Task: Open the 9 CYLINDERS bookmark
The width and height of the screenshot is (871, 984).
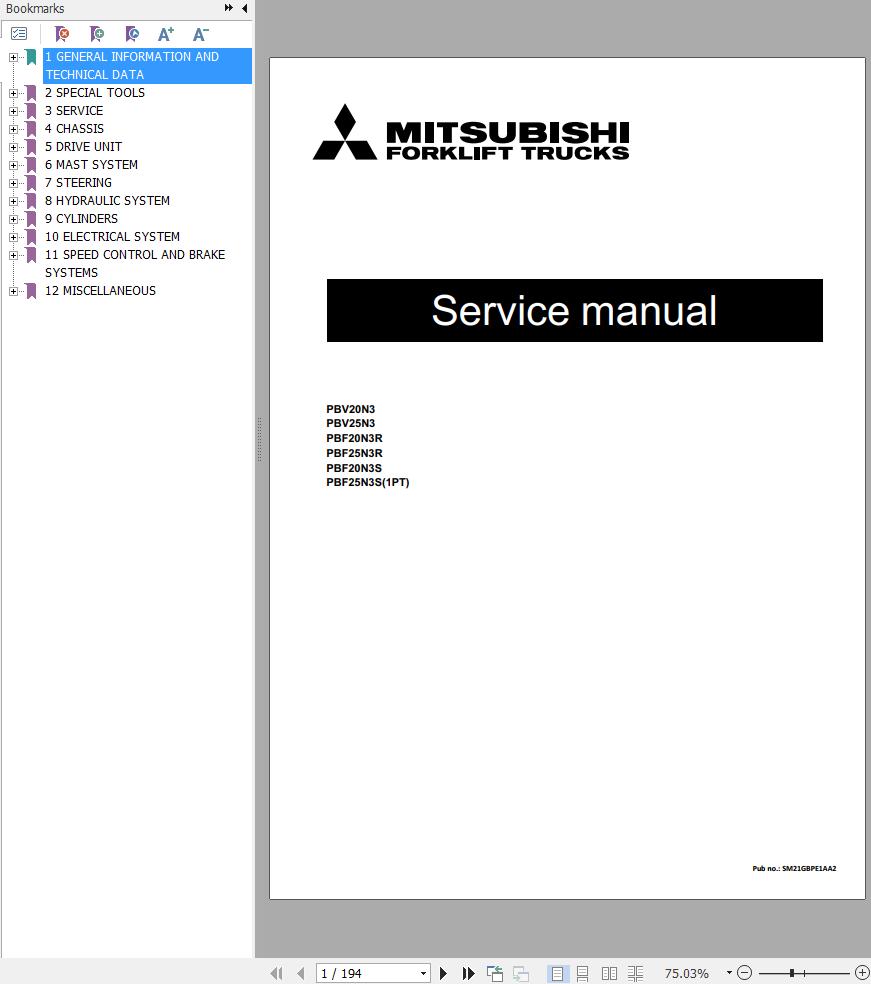Action: (x=82, y=219)
